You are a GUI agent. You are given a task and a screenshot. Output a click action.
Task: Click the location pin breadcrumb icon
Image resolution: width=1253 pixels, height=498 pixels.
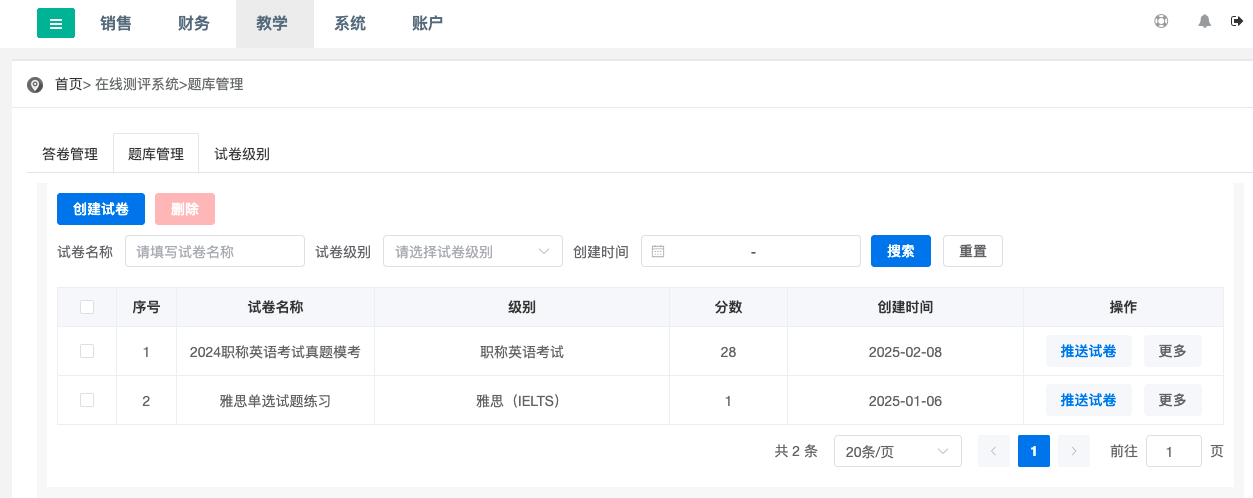click(x=35, y=85)
